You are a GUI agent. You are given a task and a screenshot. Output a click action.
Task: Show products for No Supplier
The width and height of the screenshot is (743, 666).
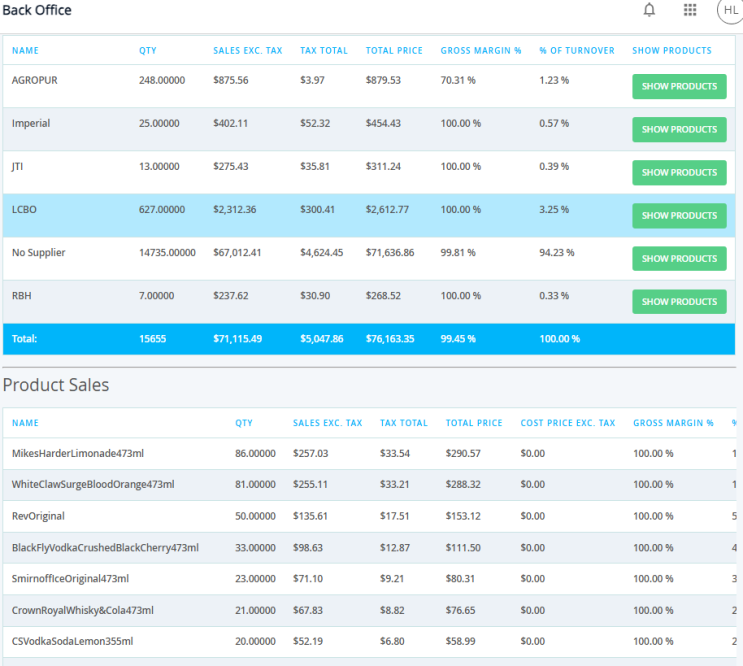(x=679, y=259)
